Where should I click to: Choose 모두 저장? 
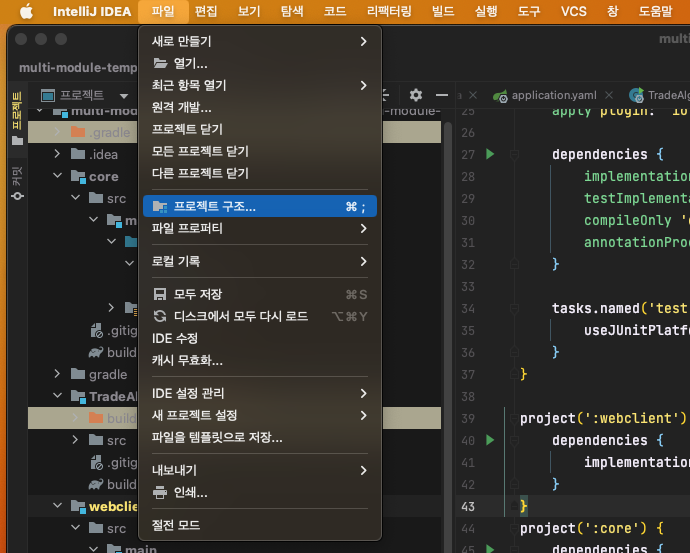click(260, 294)
